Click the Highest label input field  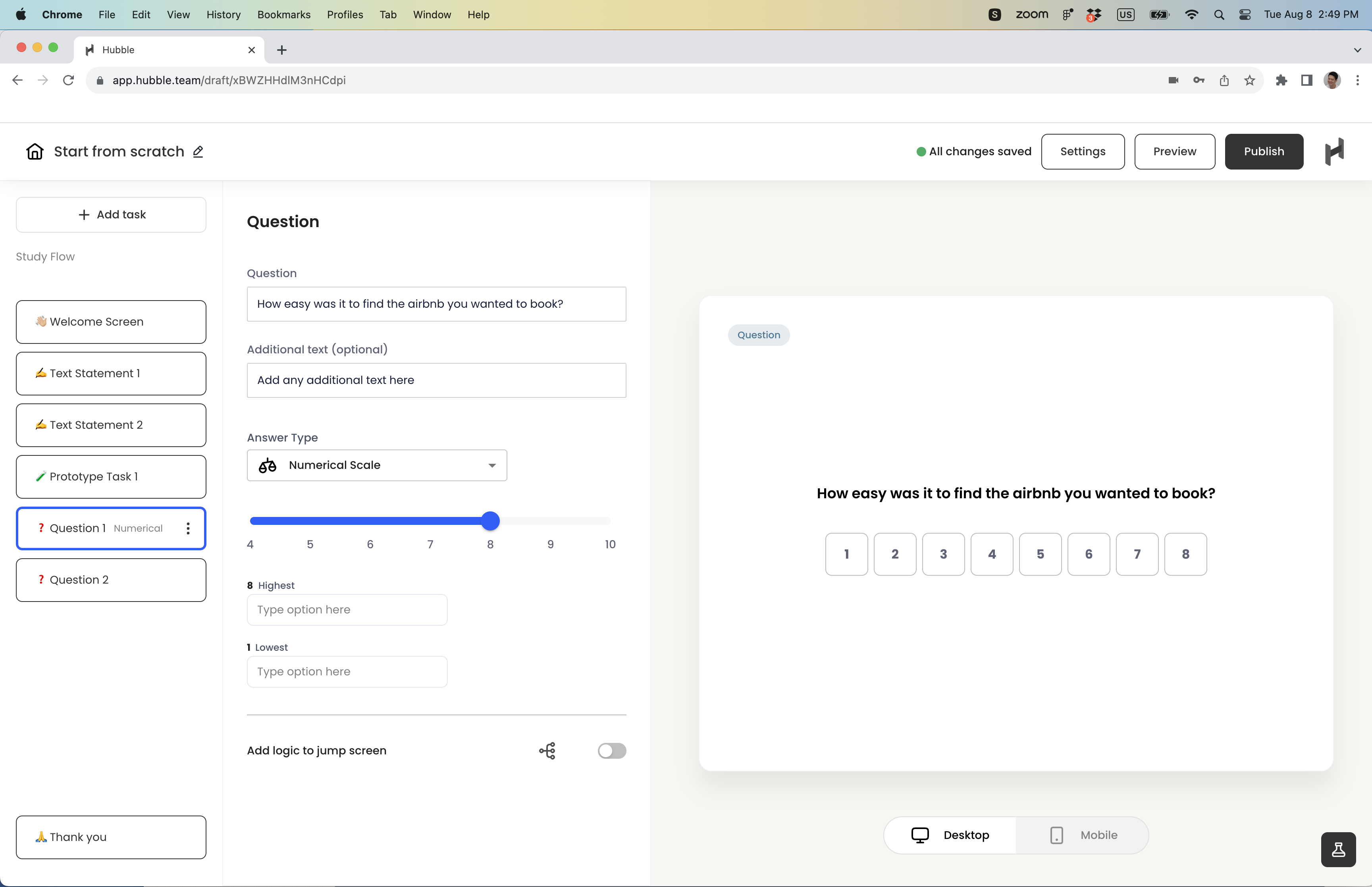pyautogui.click(x=347, y=609)
